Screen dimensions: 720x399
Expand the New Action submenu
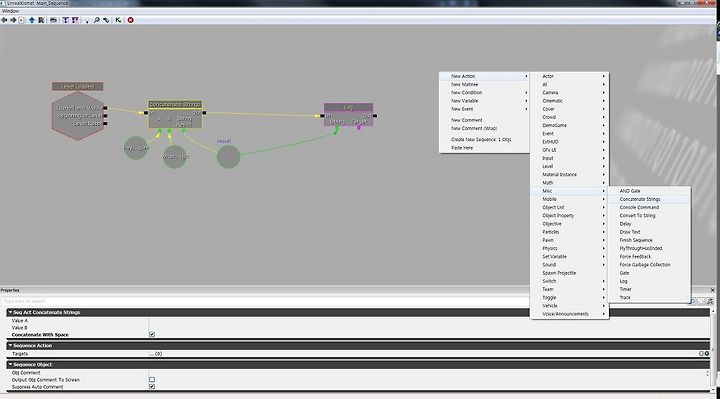(x=484, y=76)
